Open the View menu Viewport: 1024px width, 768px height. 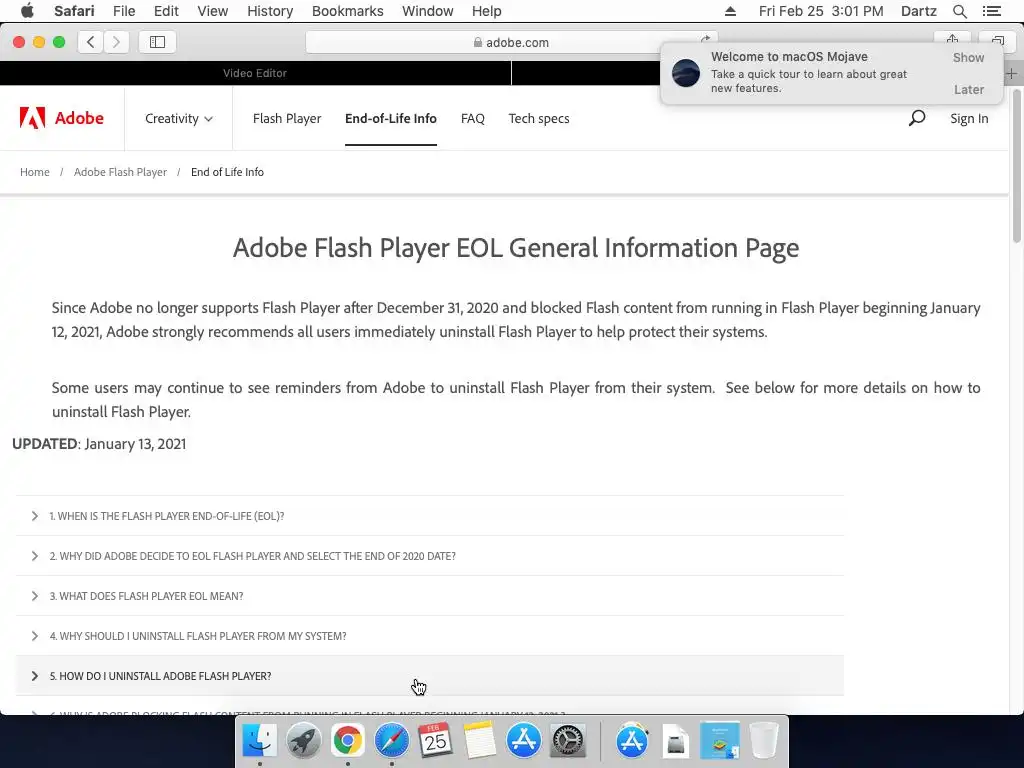[213, 11]
